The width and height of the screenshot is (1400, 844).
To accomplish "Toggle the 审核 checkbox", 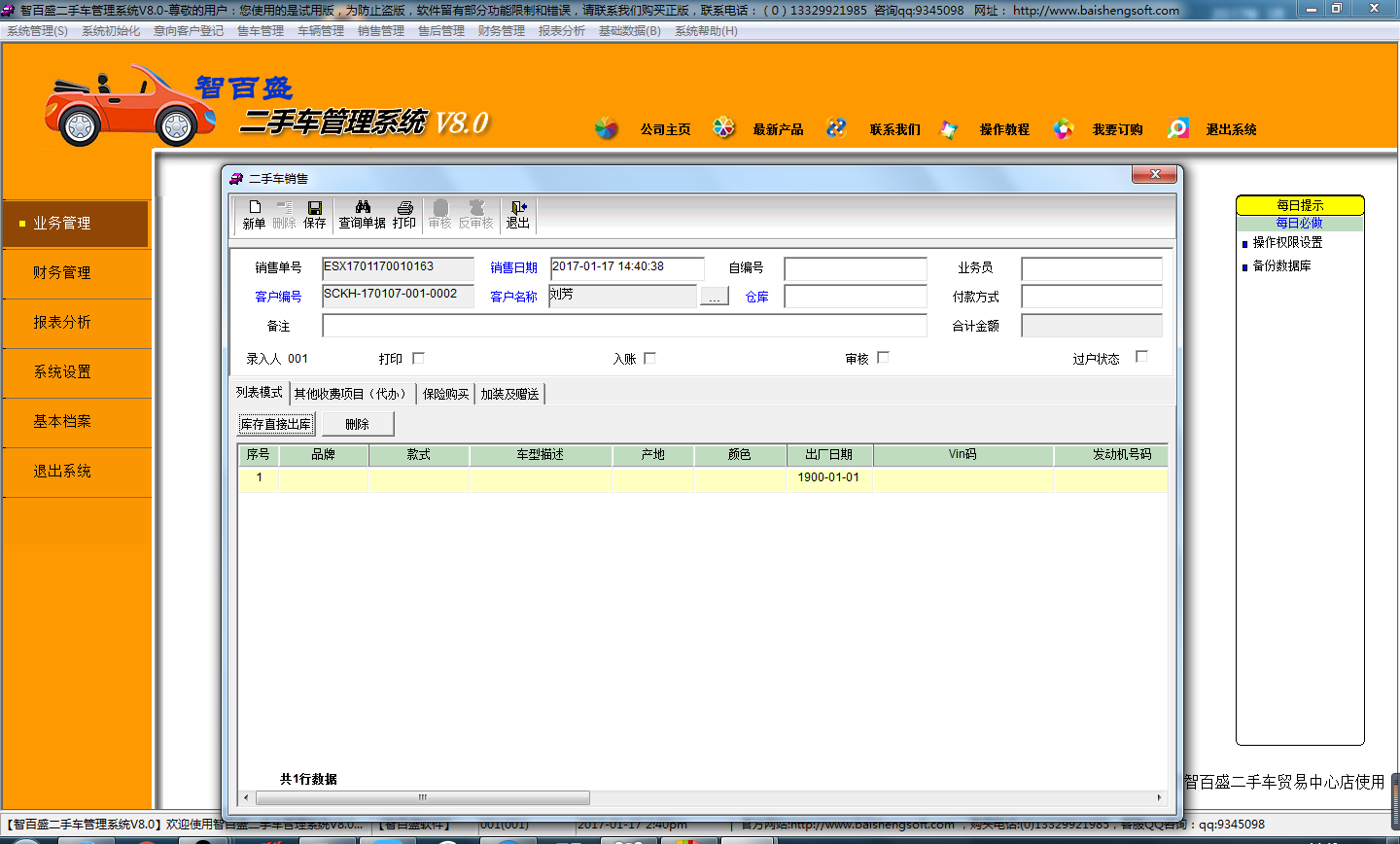I will 883,357.
